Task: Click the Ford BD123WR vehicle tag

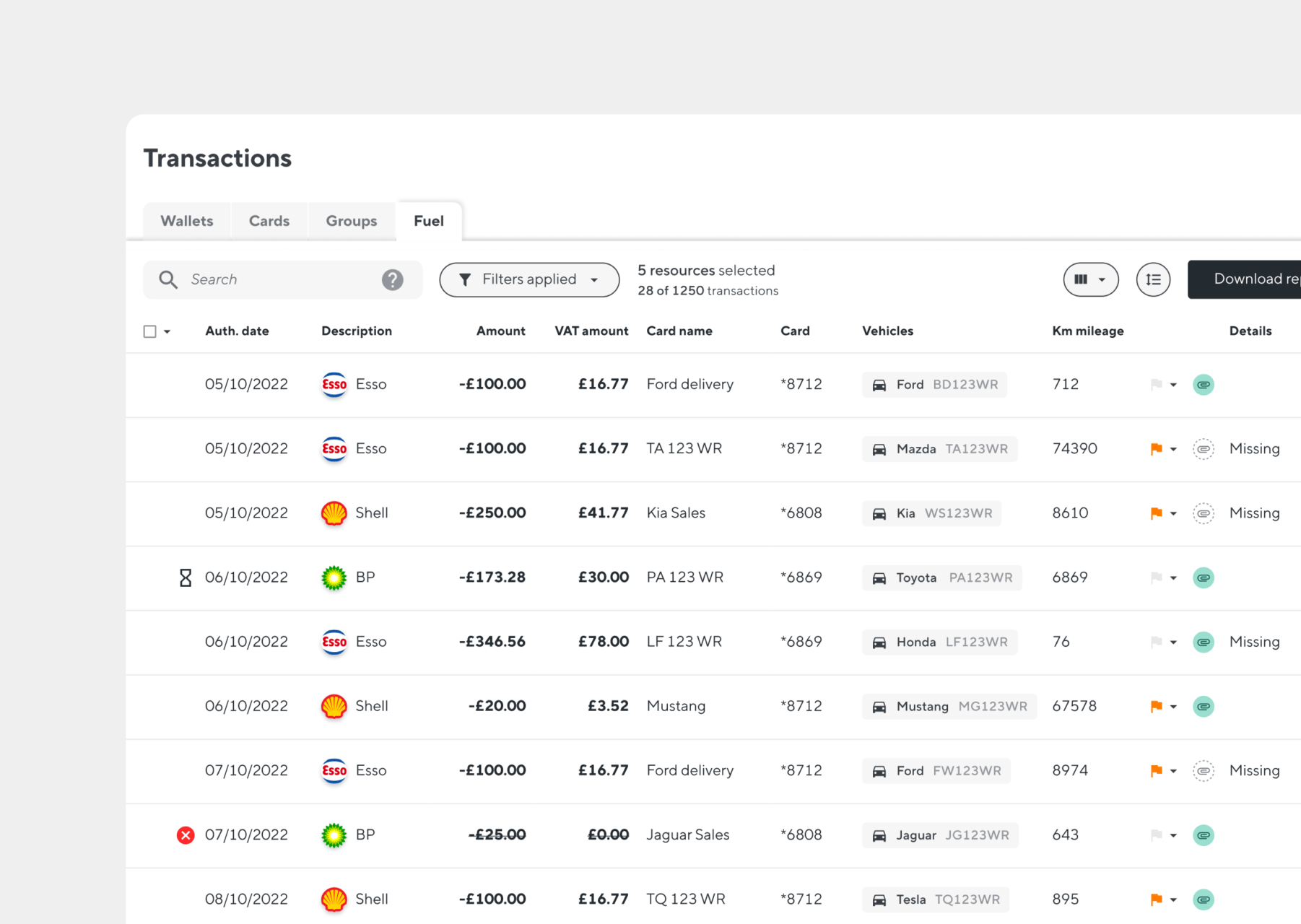Action: coord(934,385)
